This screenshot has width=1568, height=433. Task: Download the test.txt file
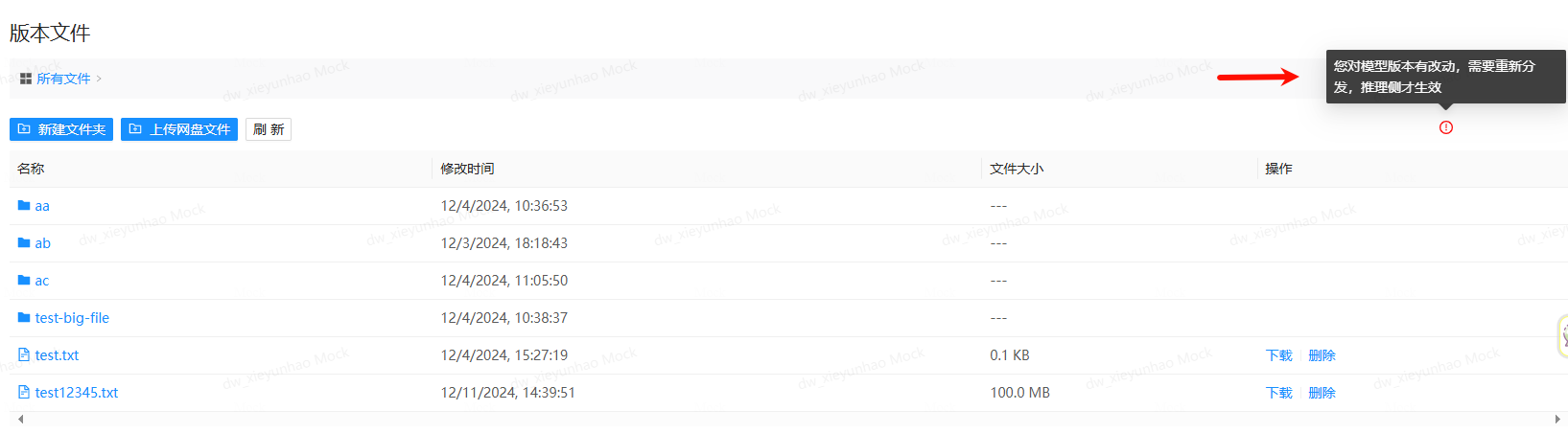coord(1279,355)
